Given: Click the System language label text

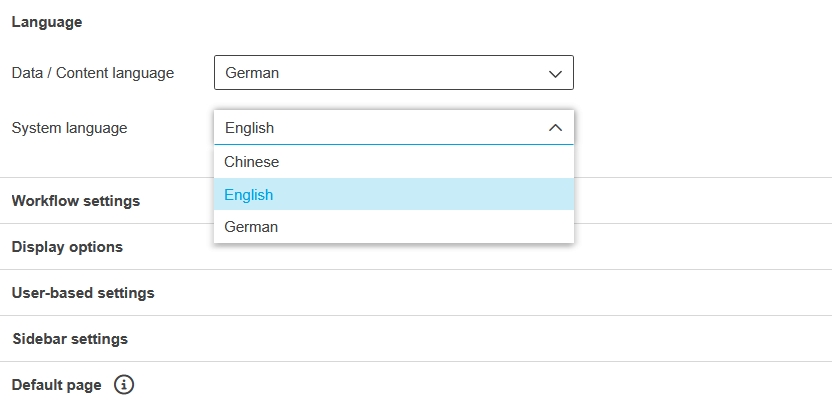Looking at the screenshot, I should coord(69,128).
